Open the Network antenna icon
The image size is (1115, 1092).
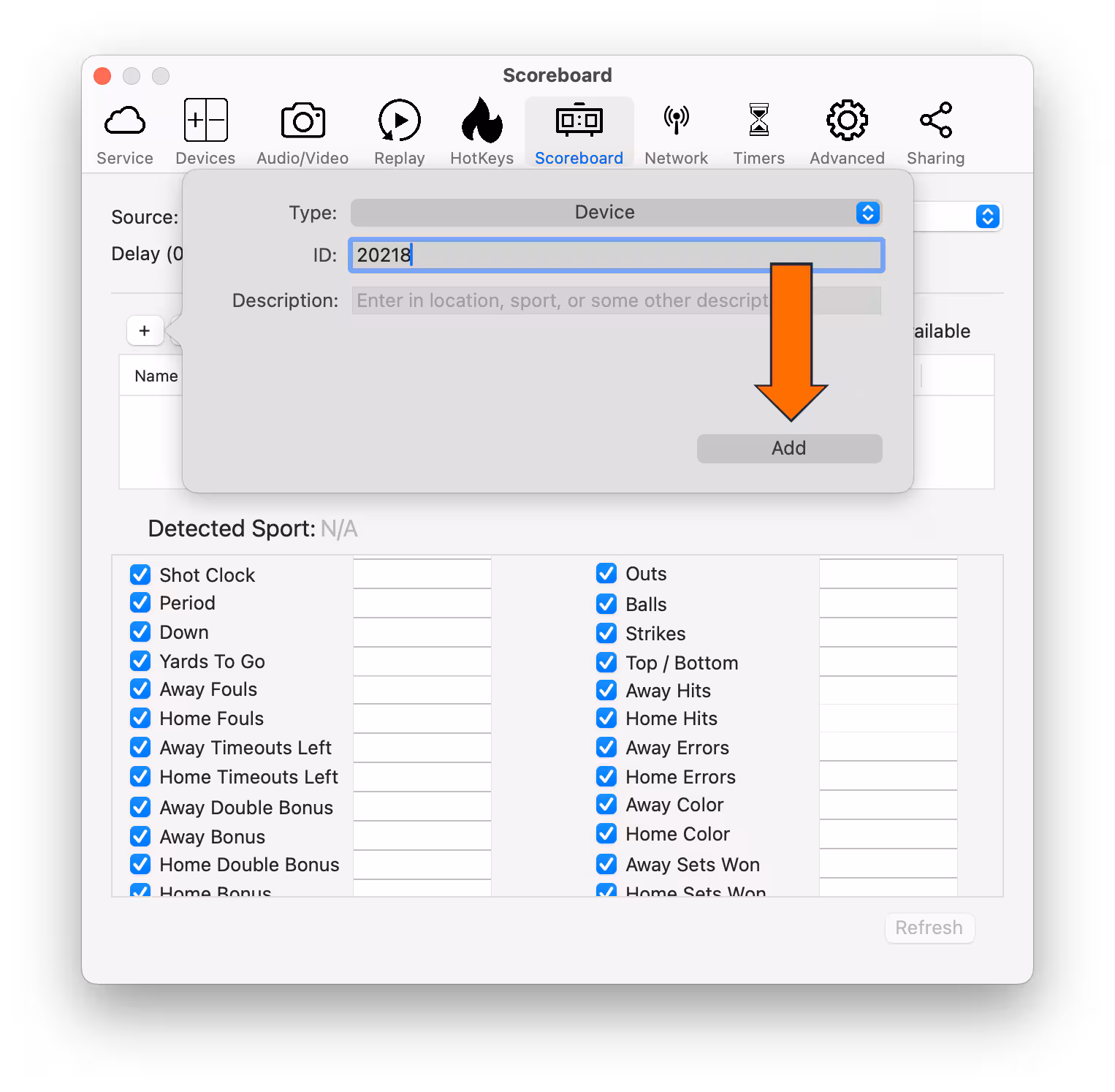[676, 120]
